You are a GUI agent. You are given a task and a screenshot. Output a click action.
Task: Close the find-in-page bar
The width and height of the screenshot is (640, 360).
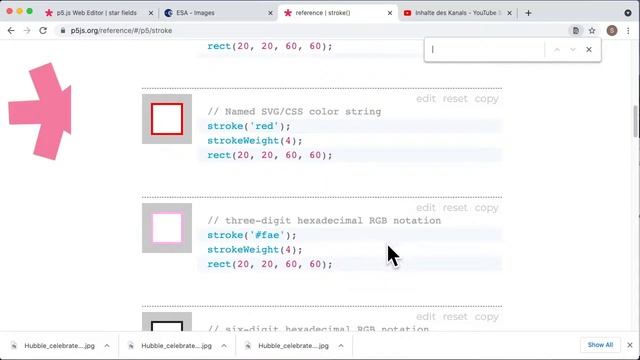pos(589,49)
